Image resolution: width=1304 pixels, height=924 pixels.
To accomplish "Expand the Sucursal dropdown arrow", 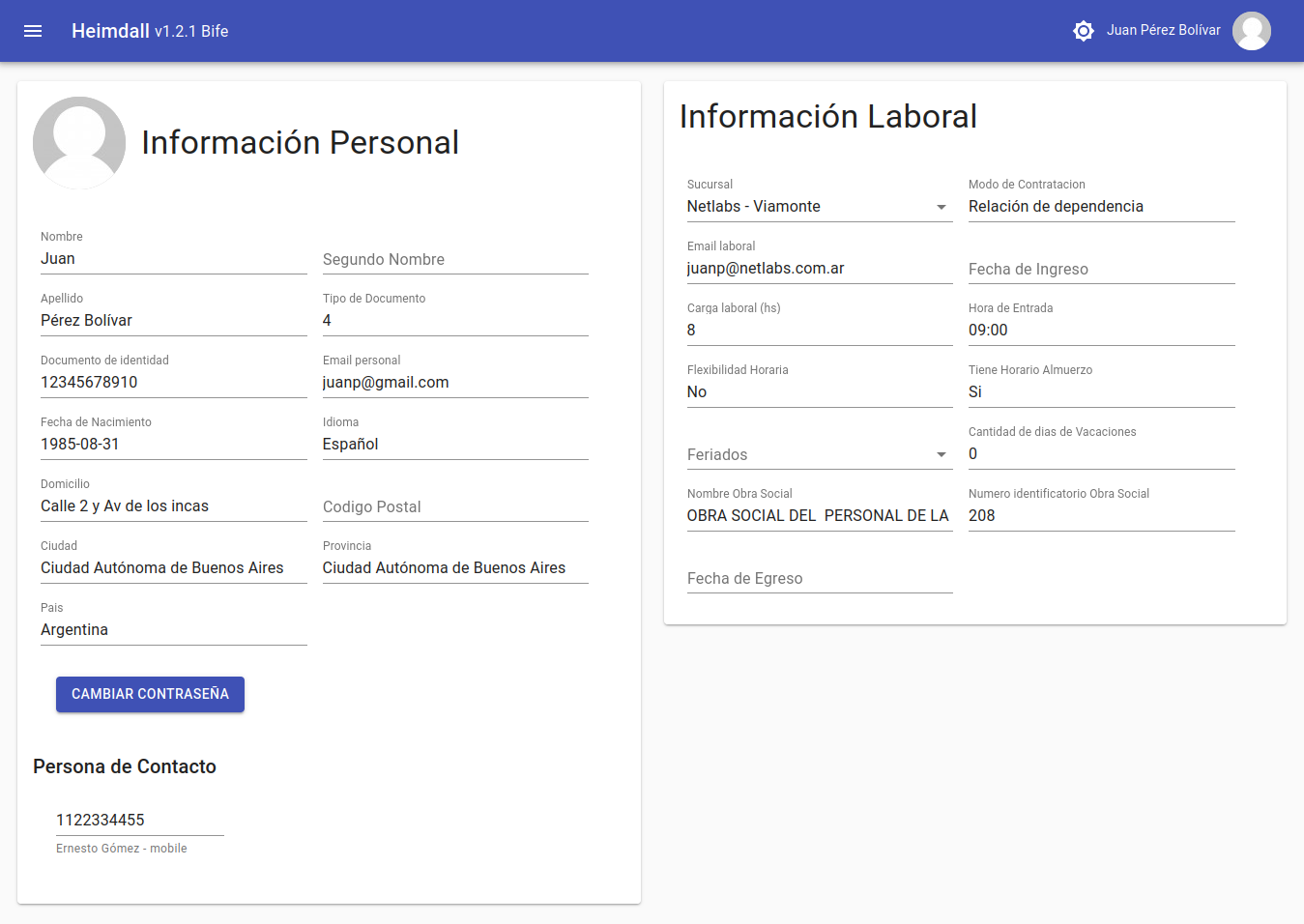I will click(x=941, y=207).
